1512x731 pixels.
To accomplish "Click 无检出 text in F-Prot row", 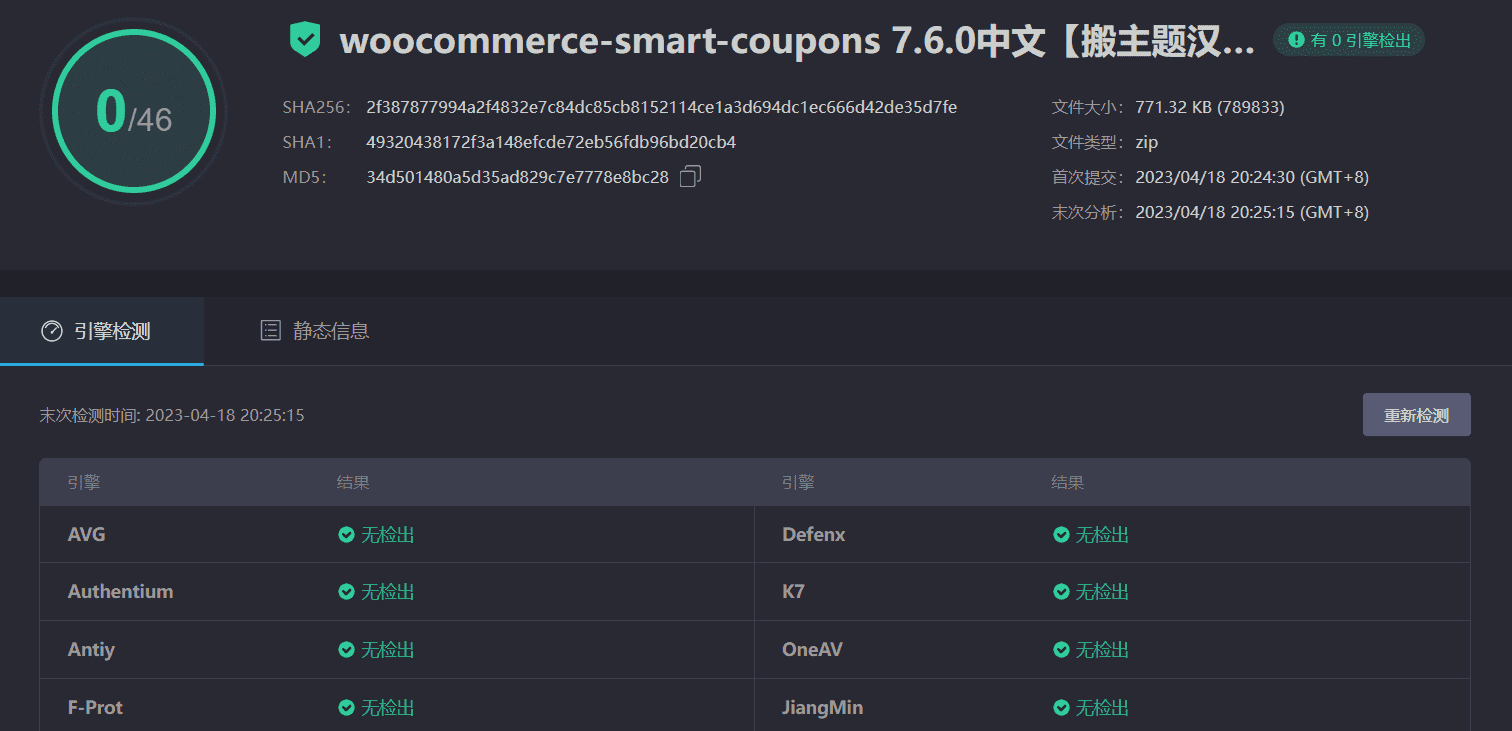I will (387, 708).
